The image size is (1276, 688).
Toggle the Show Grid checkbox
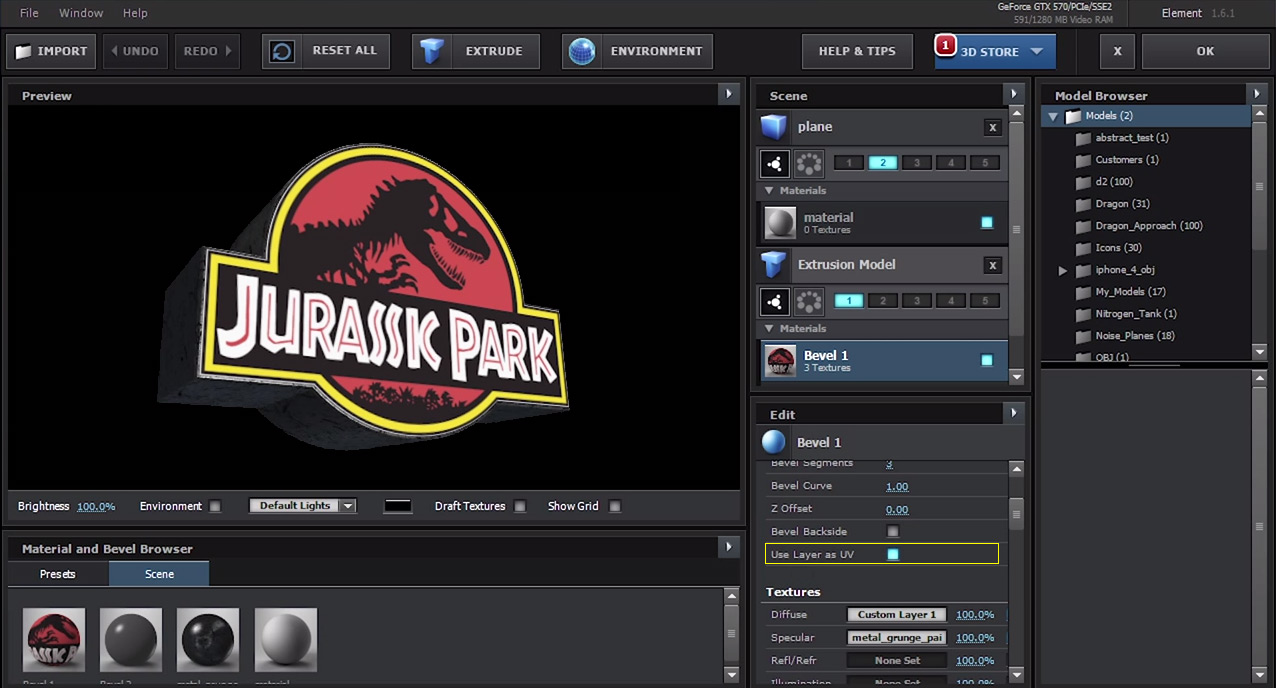tap(615, 506)
